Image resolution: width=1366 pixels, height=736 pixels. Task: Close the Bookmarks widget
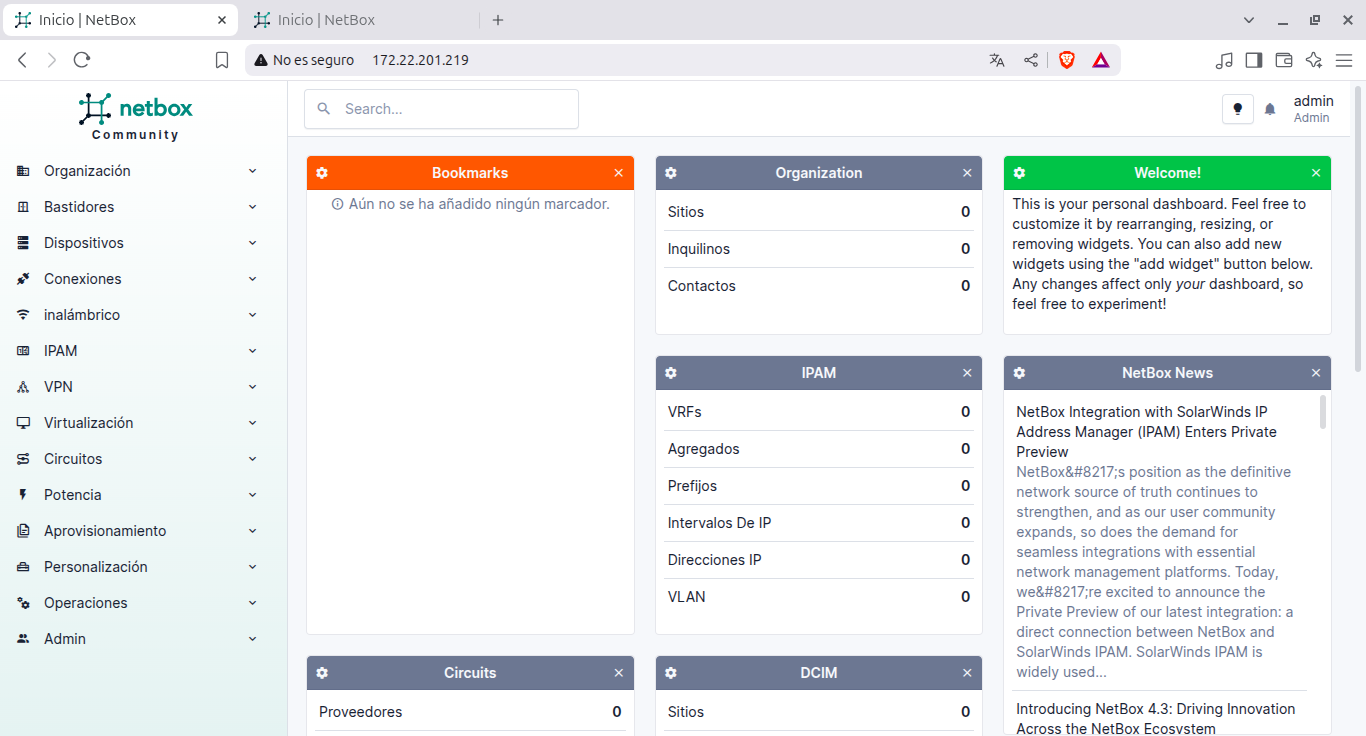point(618,173)
